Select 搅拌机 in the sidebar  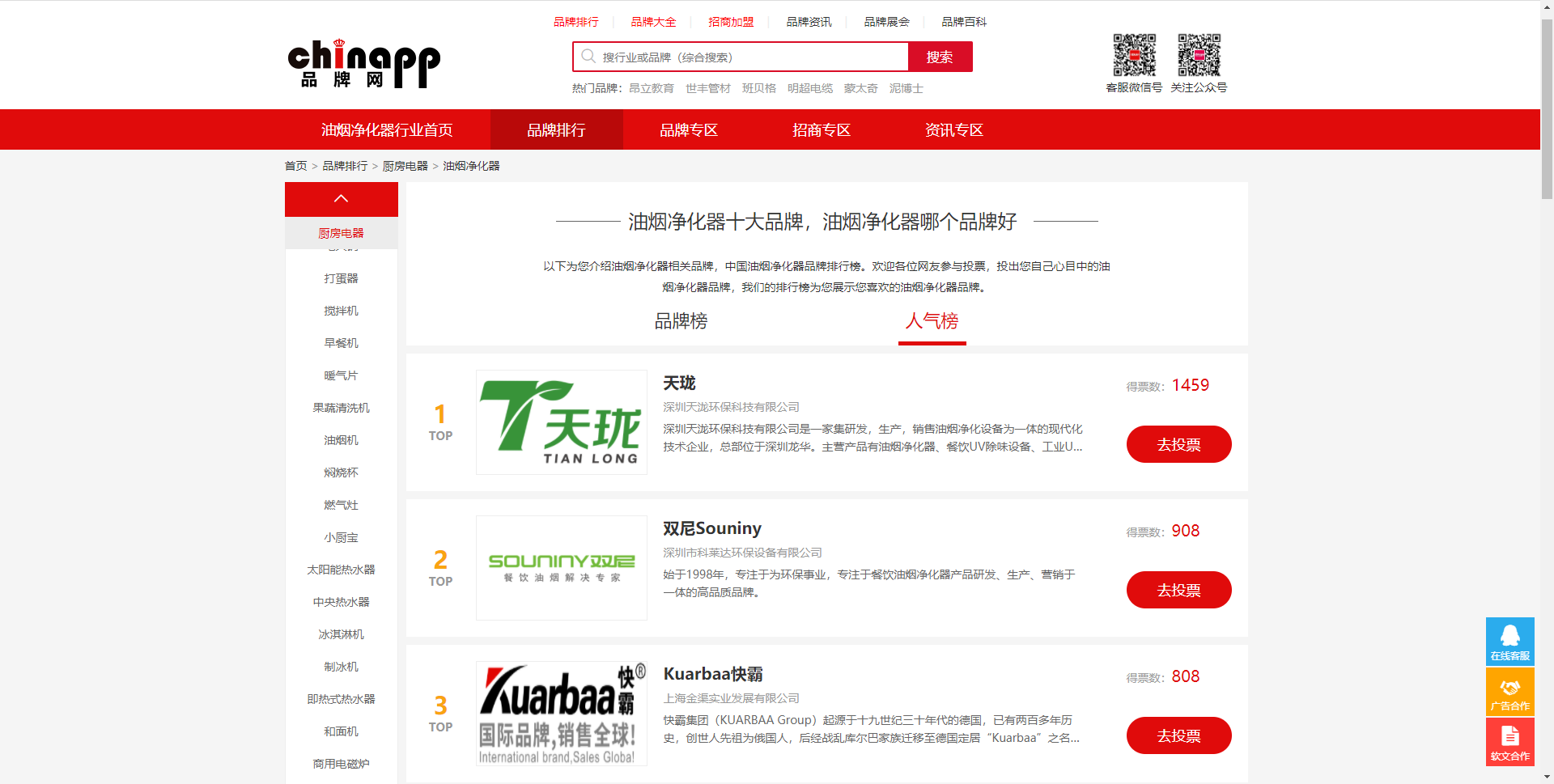pyautogui.click(x=341, y=311)
